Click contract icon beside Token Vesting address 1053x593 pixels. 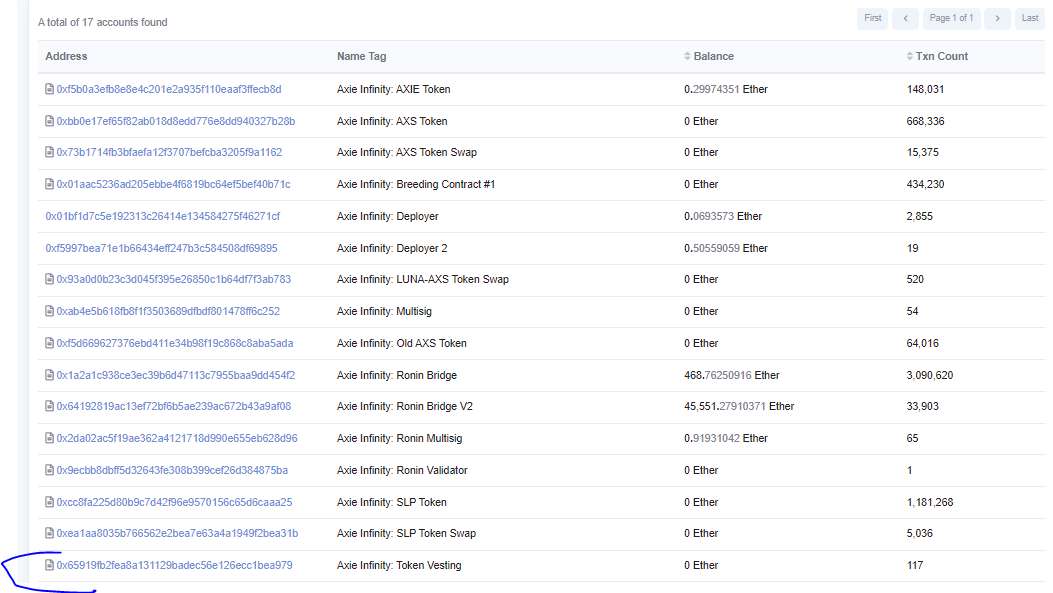(49, 565)
